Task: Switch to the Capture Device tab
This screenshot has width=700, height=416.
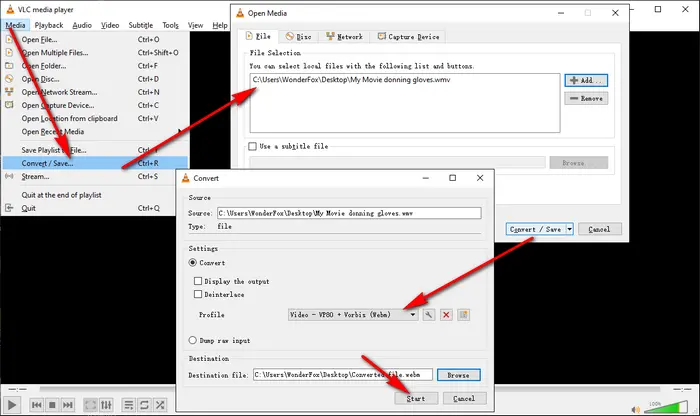Action: click(x=408, y=37)
